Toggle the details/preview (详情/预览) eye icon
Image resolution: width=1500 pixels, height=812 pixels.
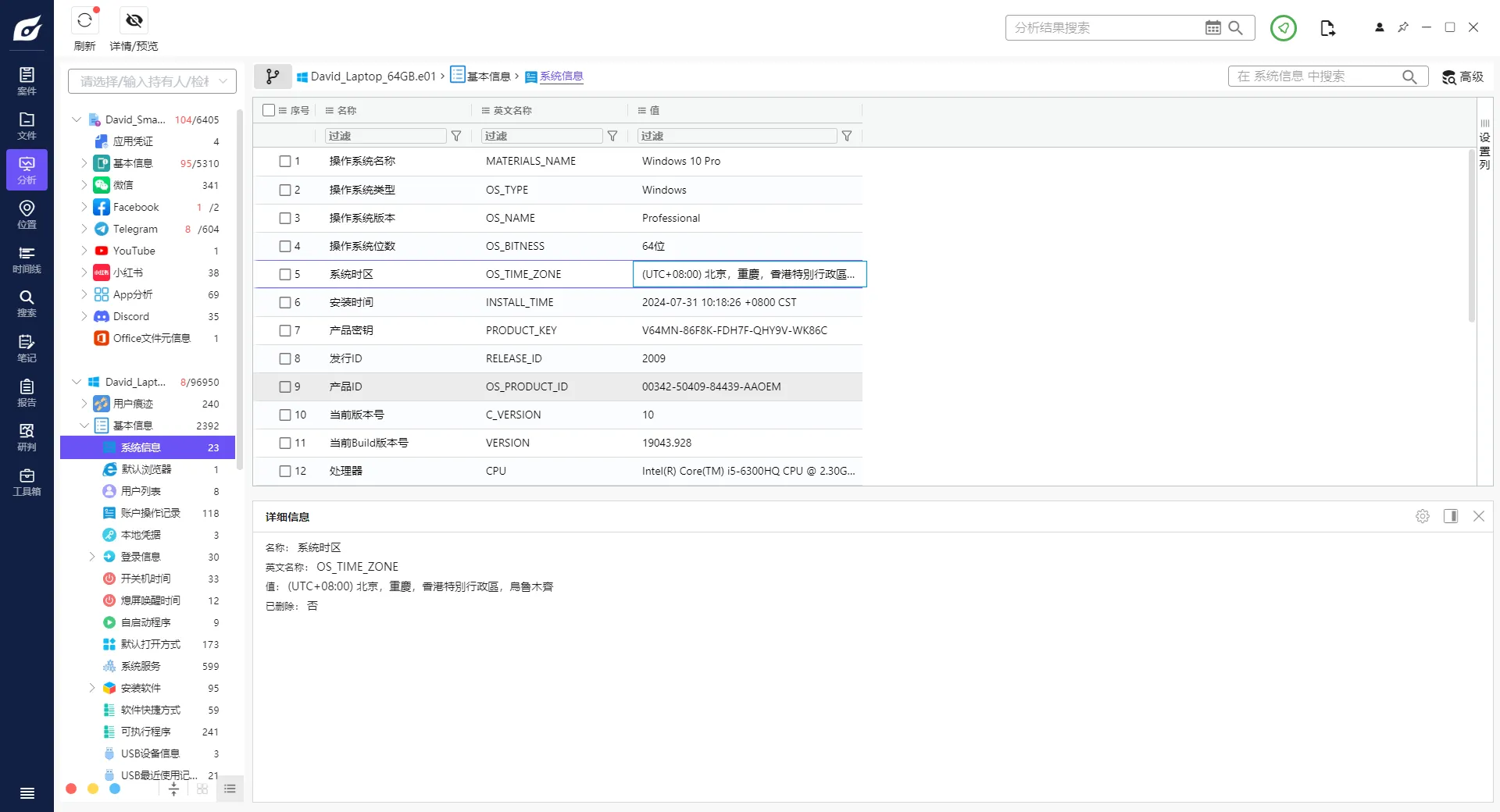[134, 21]
